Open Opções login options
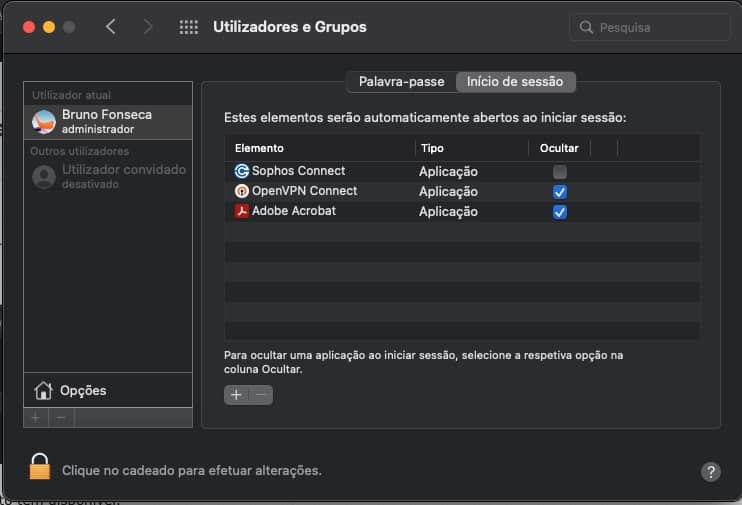The height and width of the screenshot is (505, 742). (x=82, y=390)
